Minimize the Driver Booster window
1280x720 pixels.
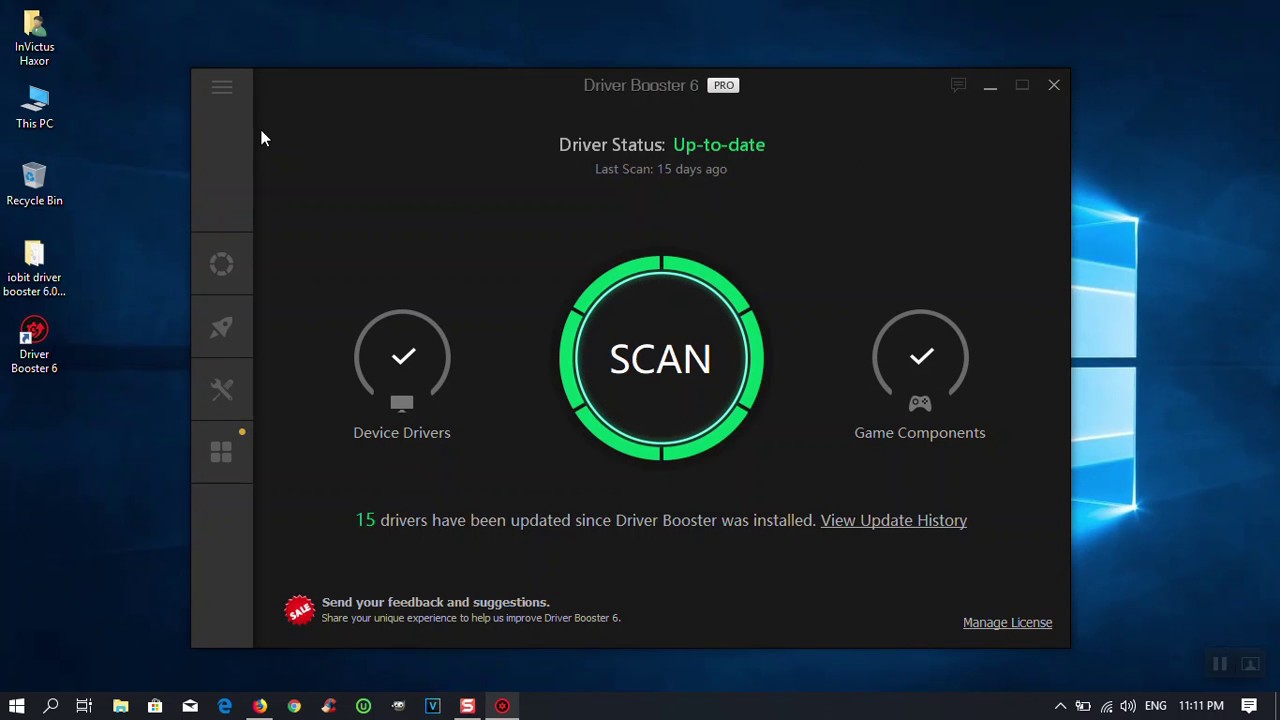coord(990,85)
